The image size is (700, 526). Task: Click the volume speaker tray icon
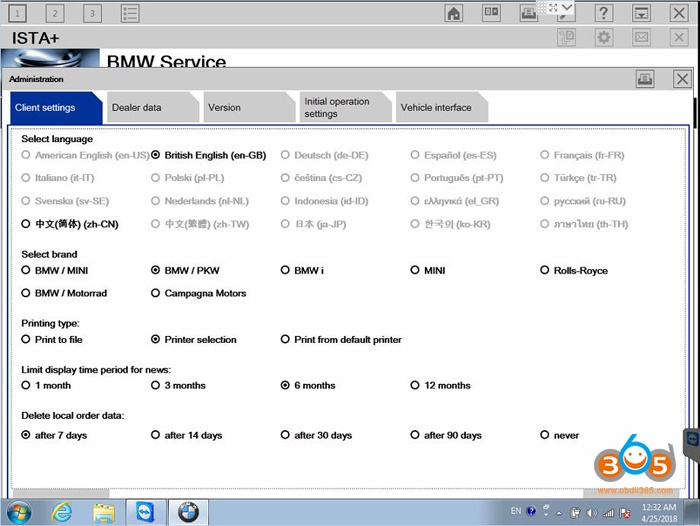592,513
